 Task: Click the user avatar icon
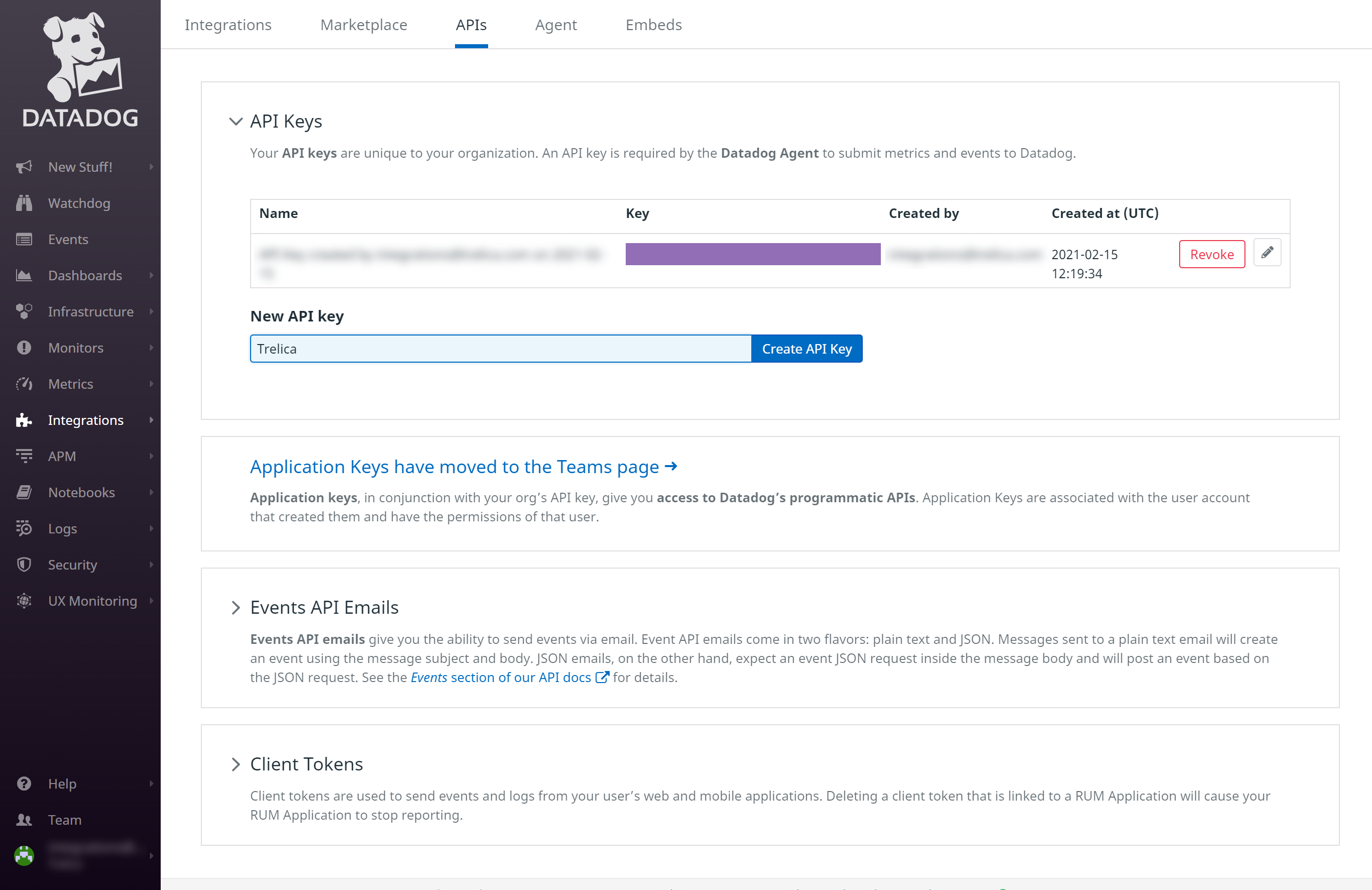pyautogui.click(x=24, y=855)
